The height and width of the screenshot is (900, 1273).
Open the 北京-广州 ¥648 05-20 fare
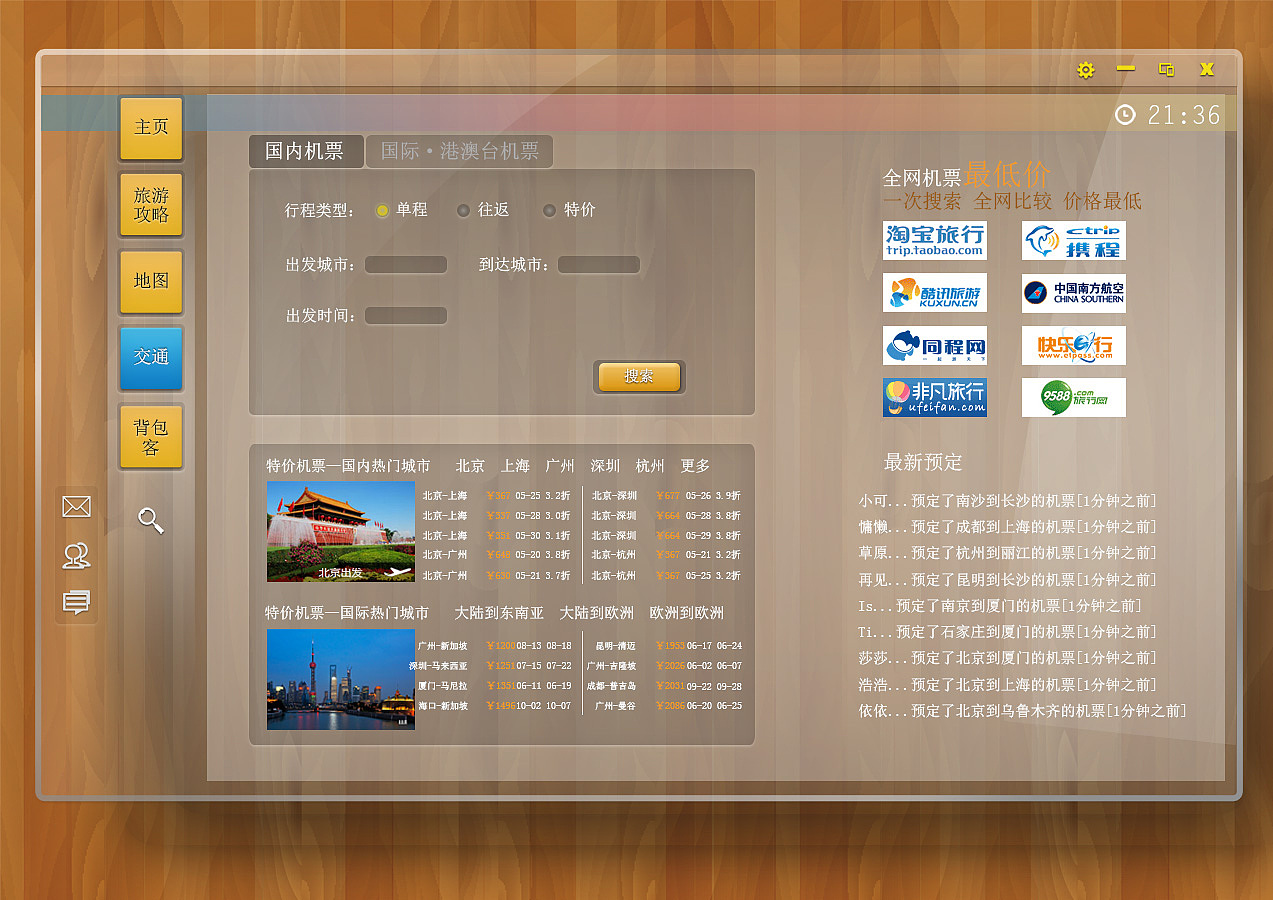pyautogui.click(x=496, y=555)
